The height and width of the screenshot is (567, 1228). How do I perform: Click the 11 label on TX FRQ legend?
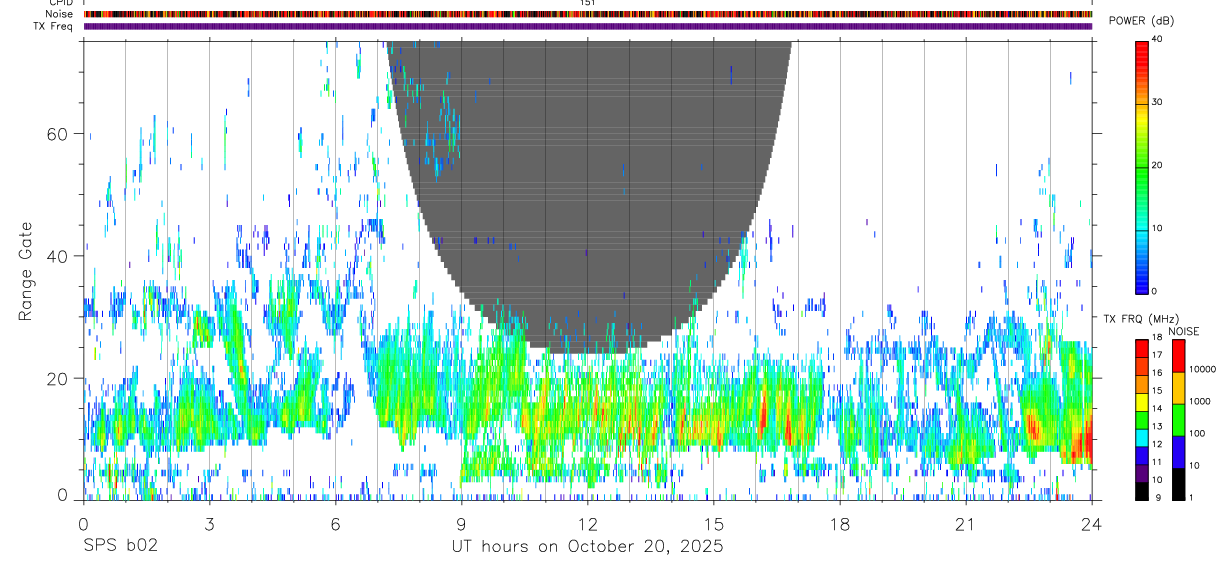1158,462
